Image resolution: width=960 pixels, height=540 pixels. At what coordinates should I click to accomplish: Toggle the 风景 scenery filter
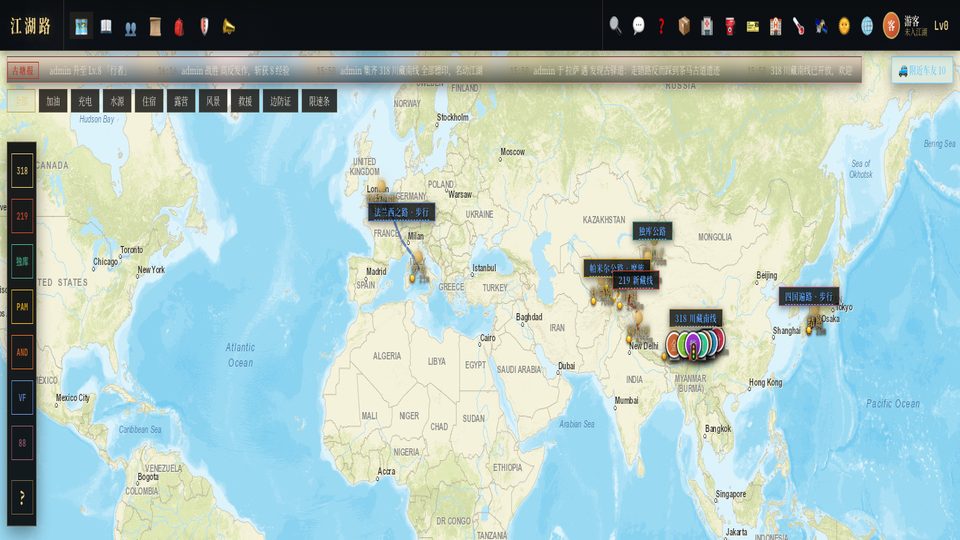213,101
